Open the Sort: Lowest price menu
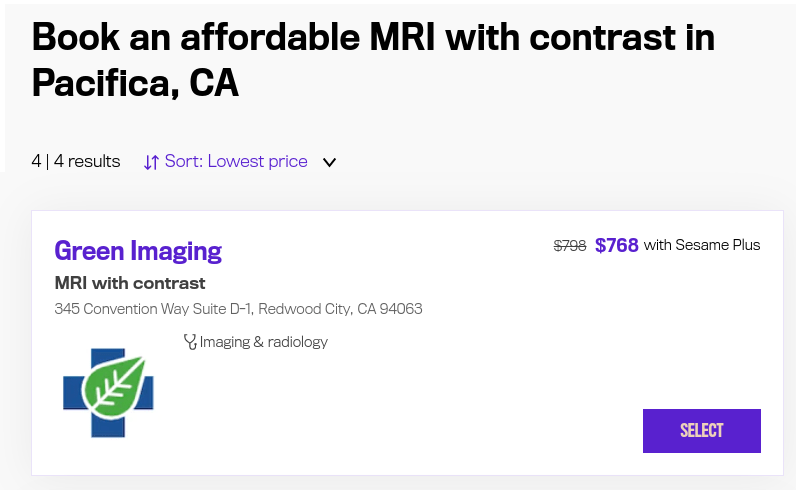 point(240,161)
